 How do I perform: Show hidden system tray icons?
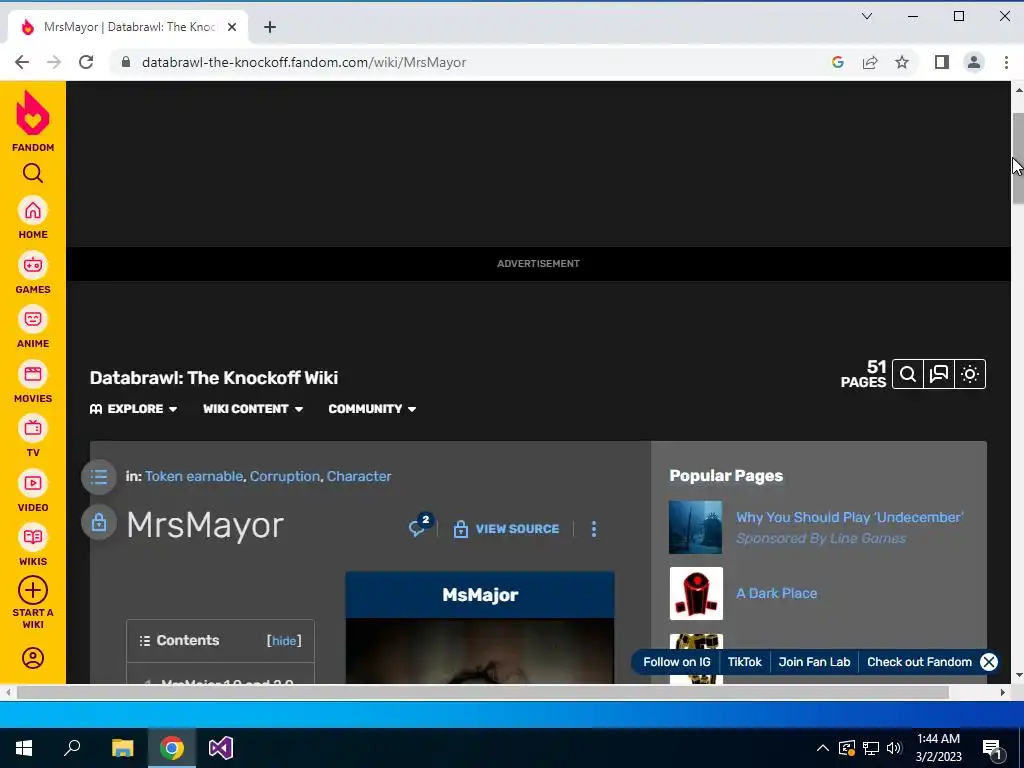(823, 748)
